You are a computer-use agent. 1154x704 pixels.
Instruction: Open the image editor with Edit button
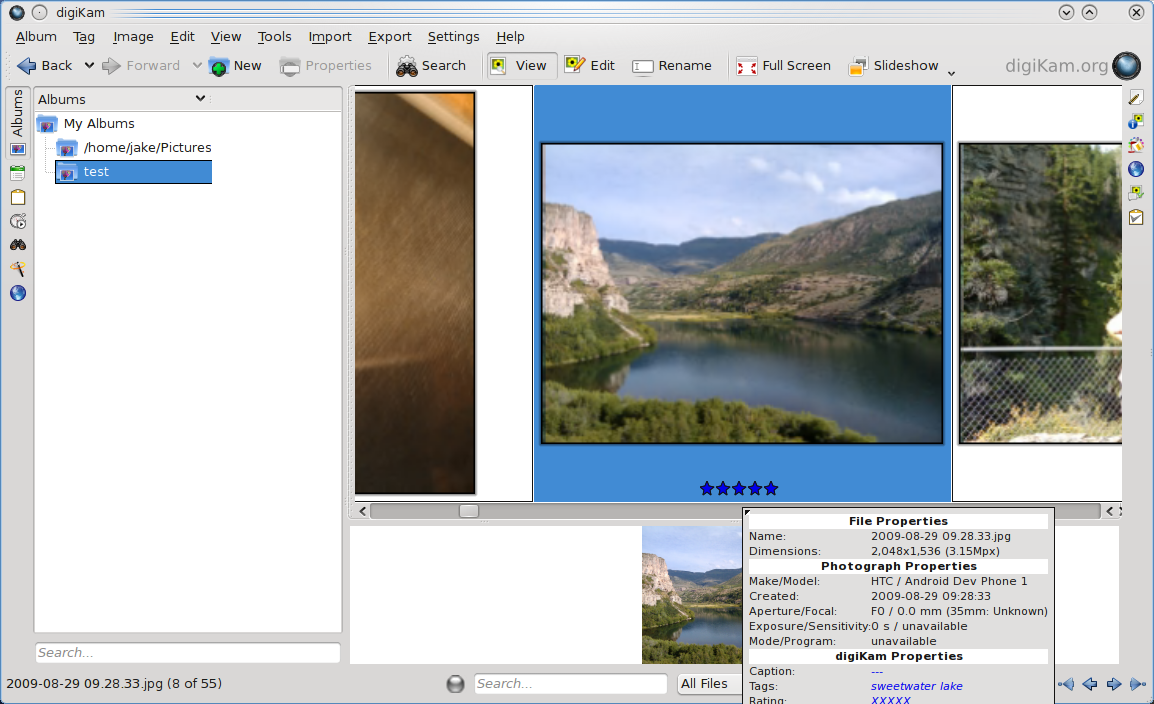(590, 65)
